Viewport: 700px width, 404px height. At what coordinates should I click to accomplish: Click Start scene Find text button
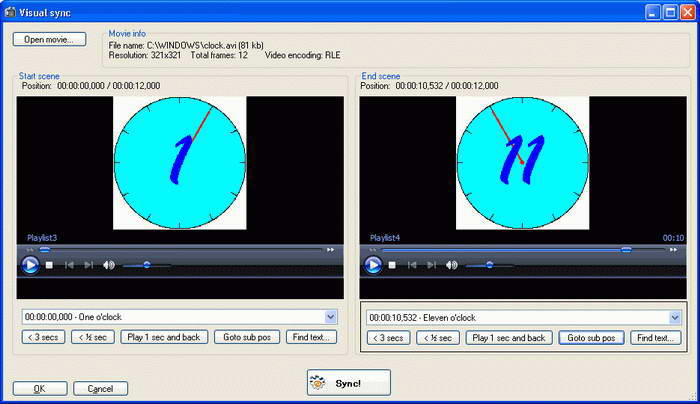coord(311,337)
